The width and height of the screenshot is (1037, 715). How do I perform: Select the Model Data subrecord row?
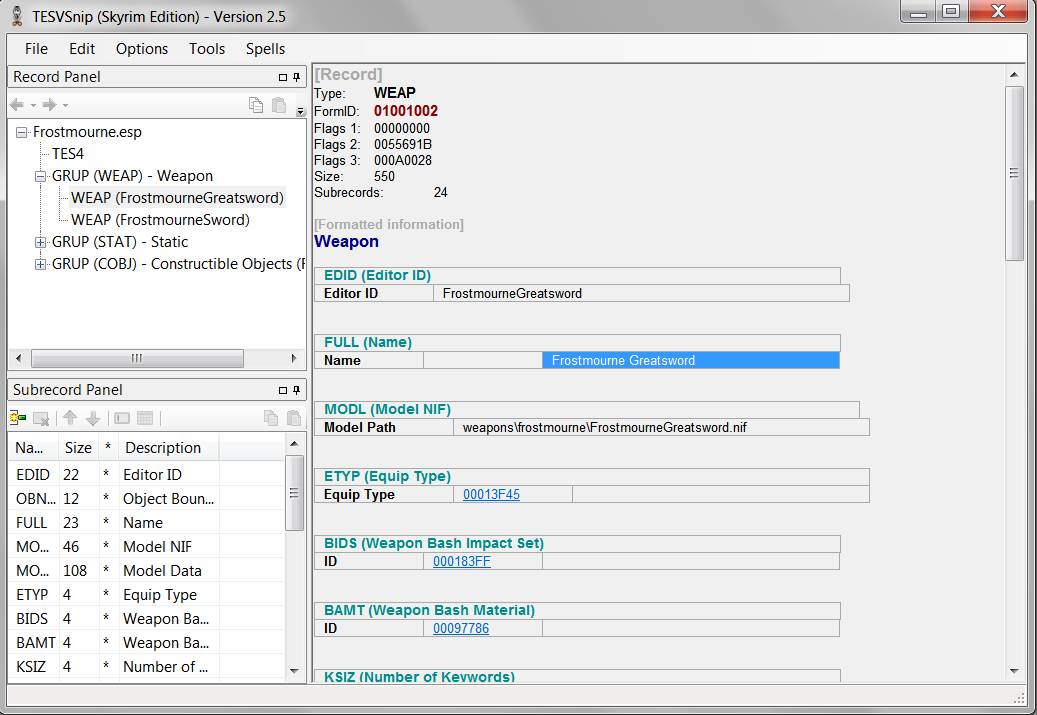click(x=147, y=571)
